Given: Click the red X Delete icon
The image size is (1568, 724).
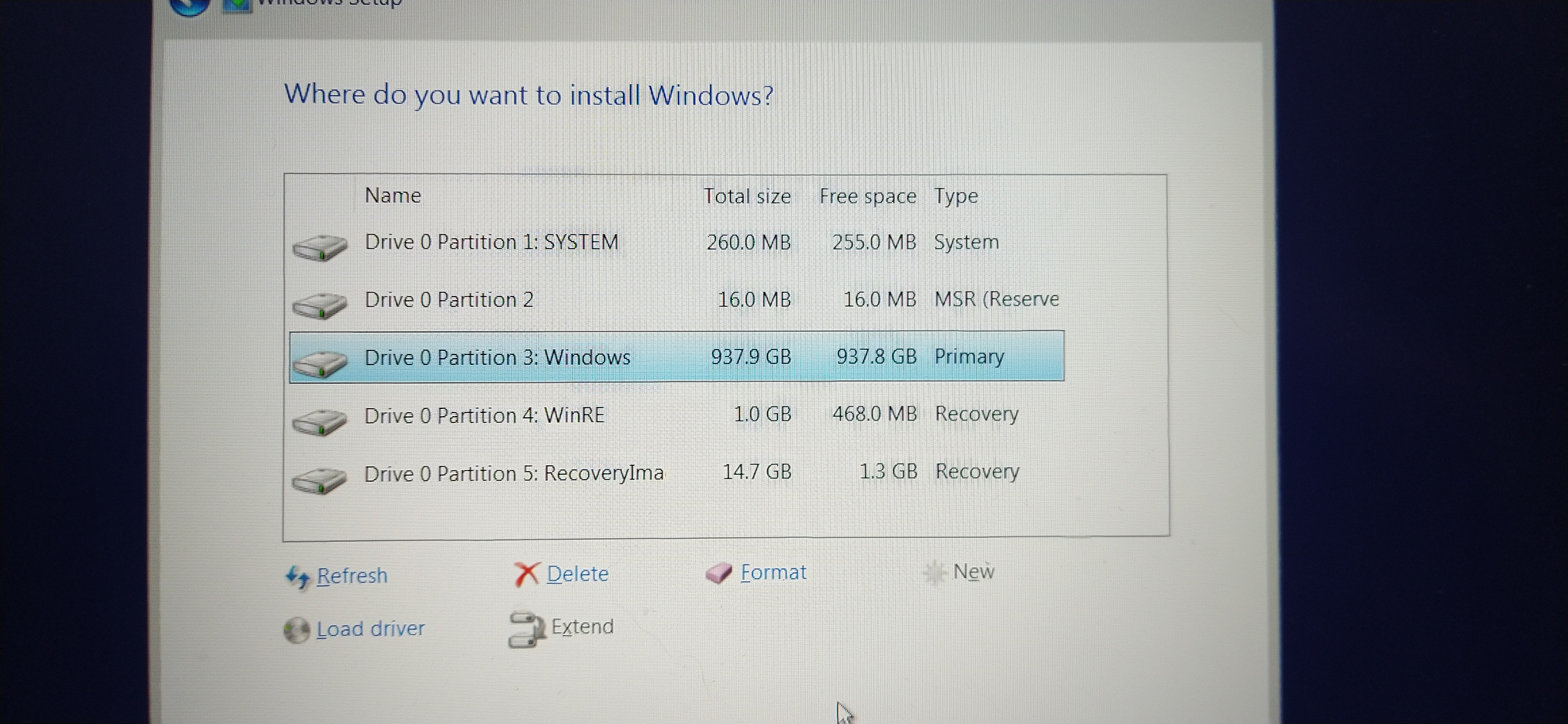Looking at the screenshot, I should (x=527, y=574).
